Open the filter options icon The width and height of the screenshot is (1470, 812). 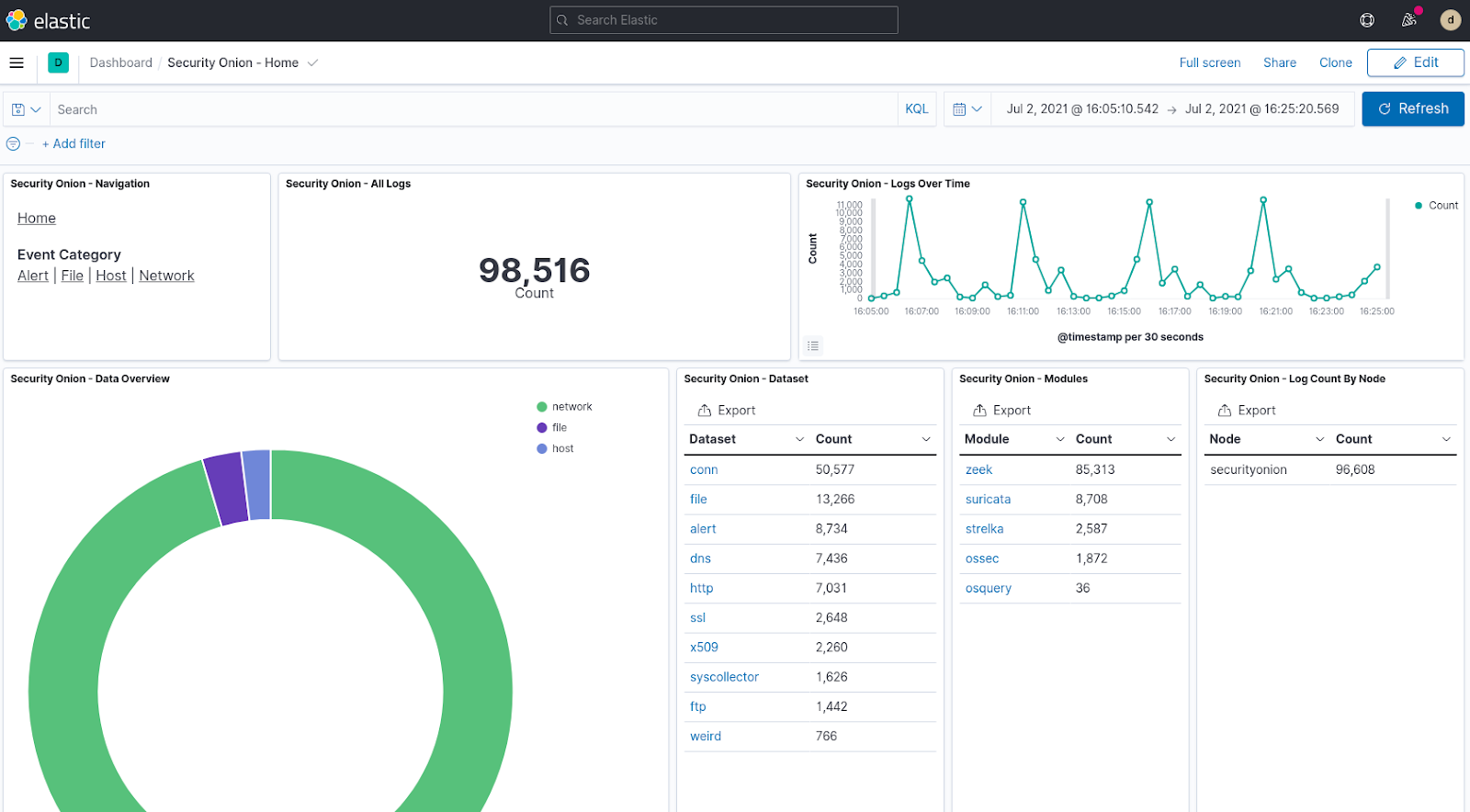13,144
